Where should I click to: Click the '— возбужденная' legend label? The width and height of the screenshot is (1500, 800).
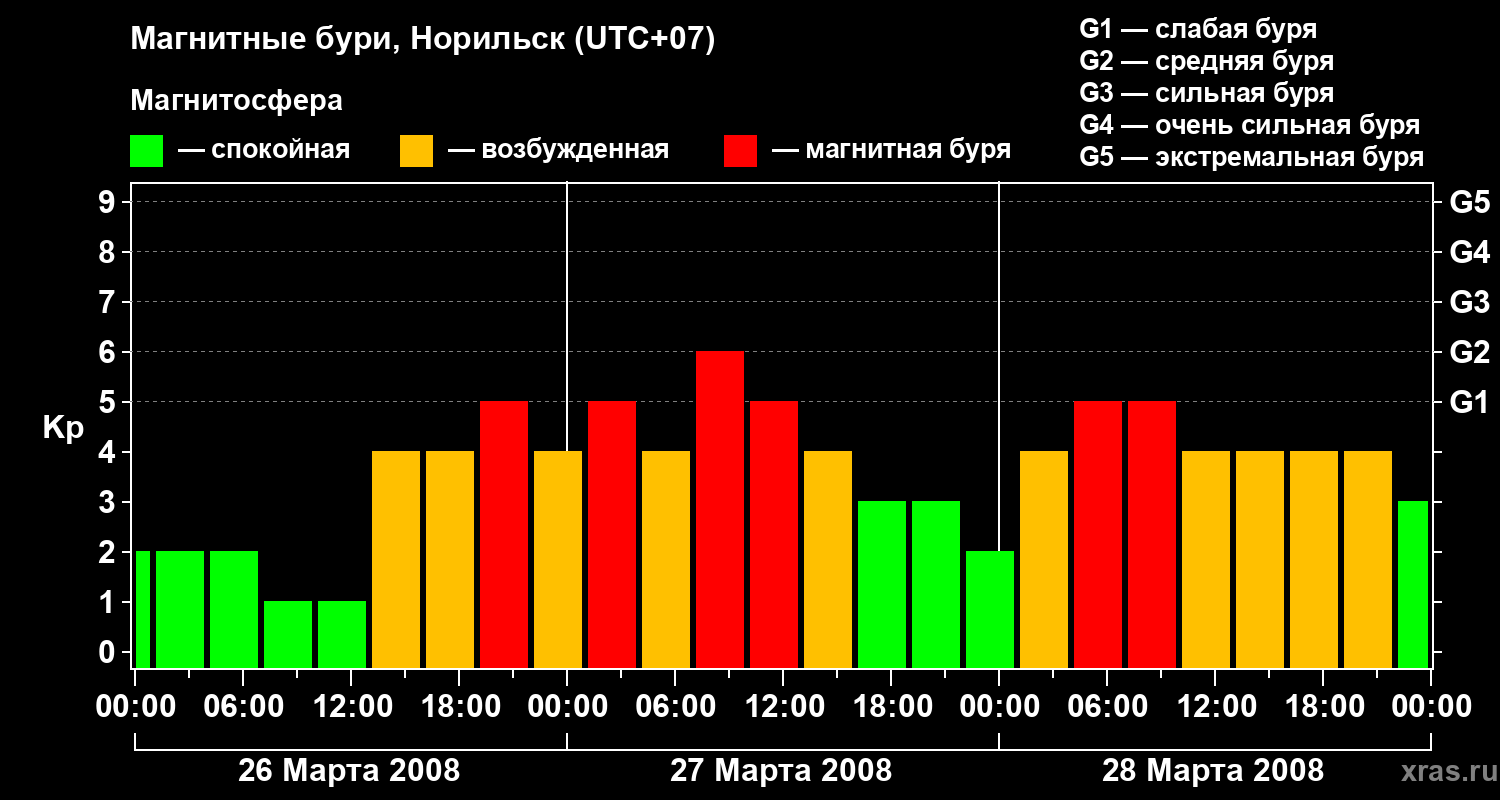[559, 150]
